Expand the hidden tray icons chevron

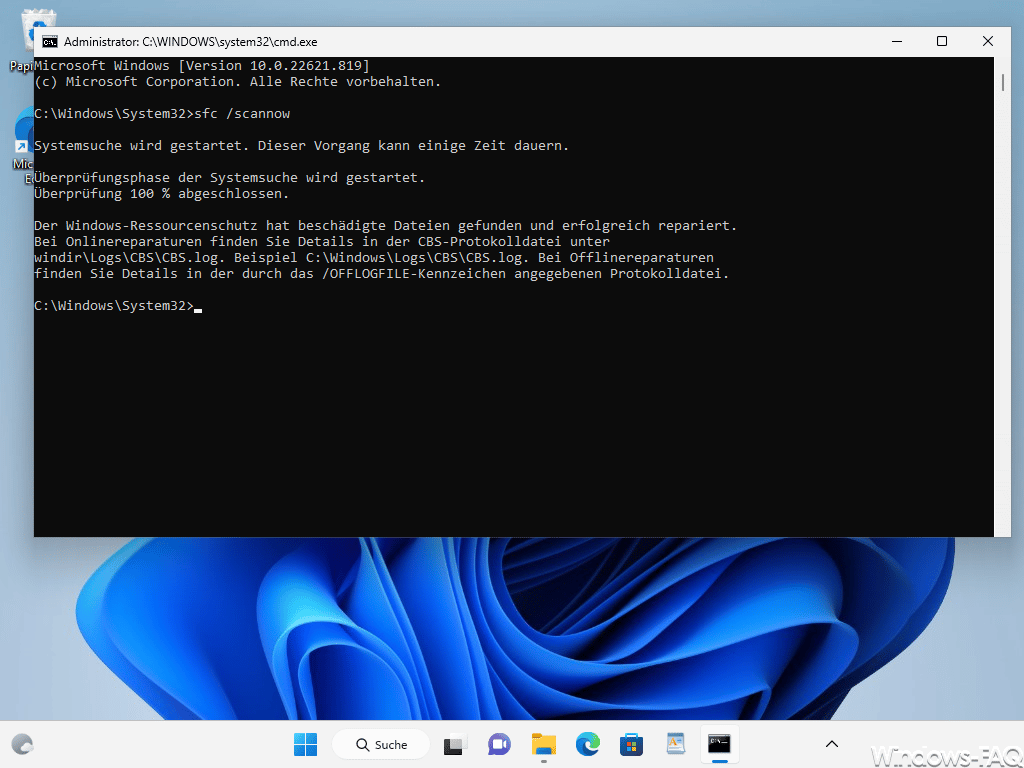[831, 744]
